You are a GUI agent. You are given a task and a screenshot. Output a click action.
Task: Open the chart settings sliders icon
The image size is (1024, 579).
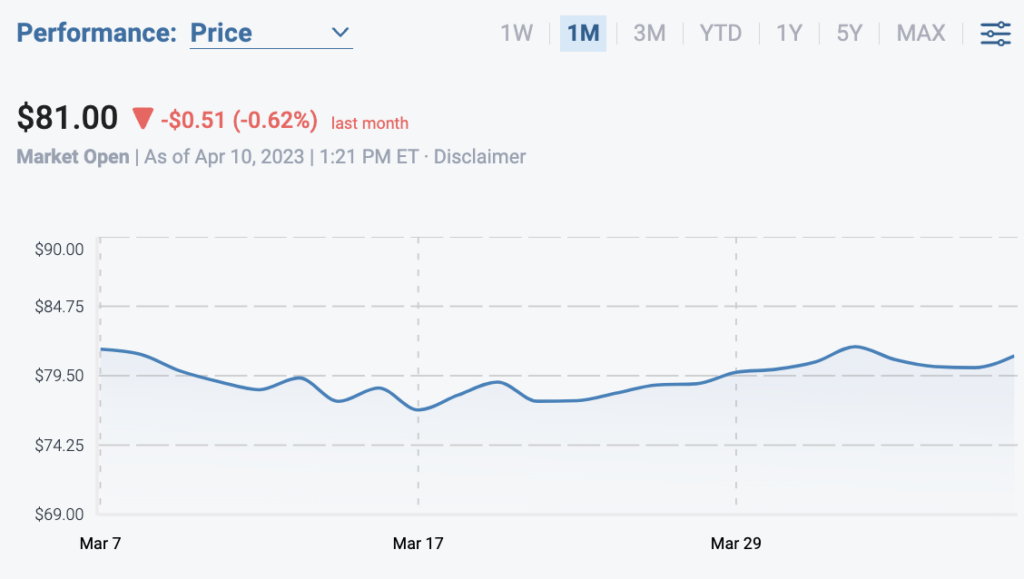995,33
